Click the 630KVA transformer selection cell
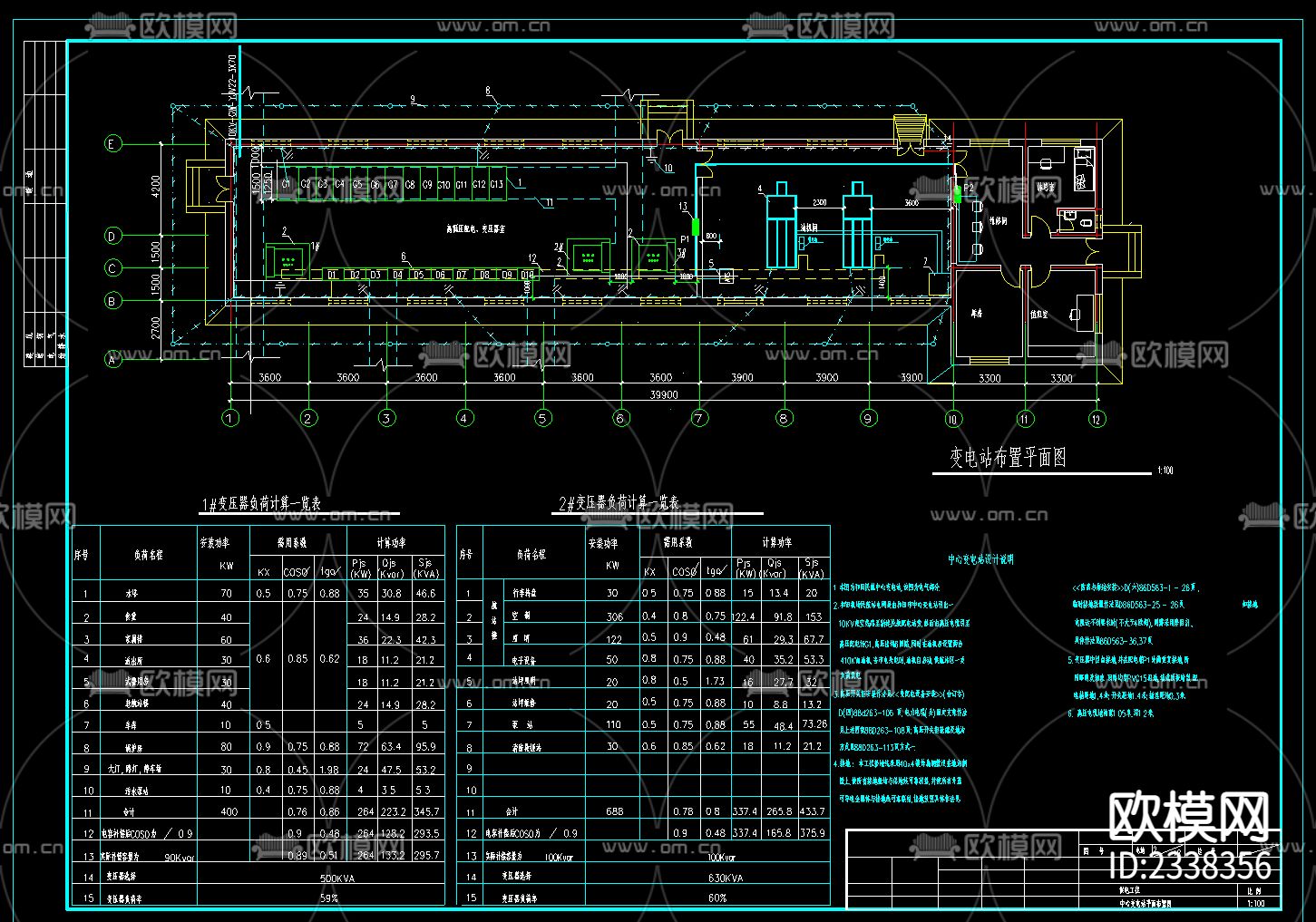The height and width of the screenshot is (922, 1316). (x=725, y=878)
